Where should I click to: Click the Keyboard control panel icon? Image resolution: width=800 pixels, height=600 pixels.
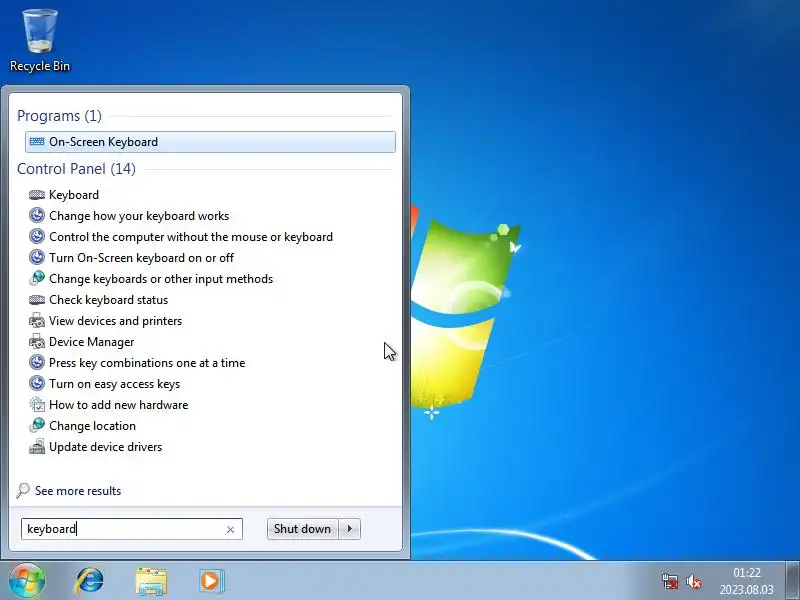[x=37, y=195]
